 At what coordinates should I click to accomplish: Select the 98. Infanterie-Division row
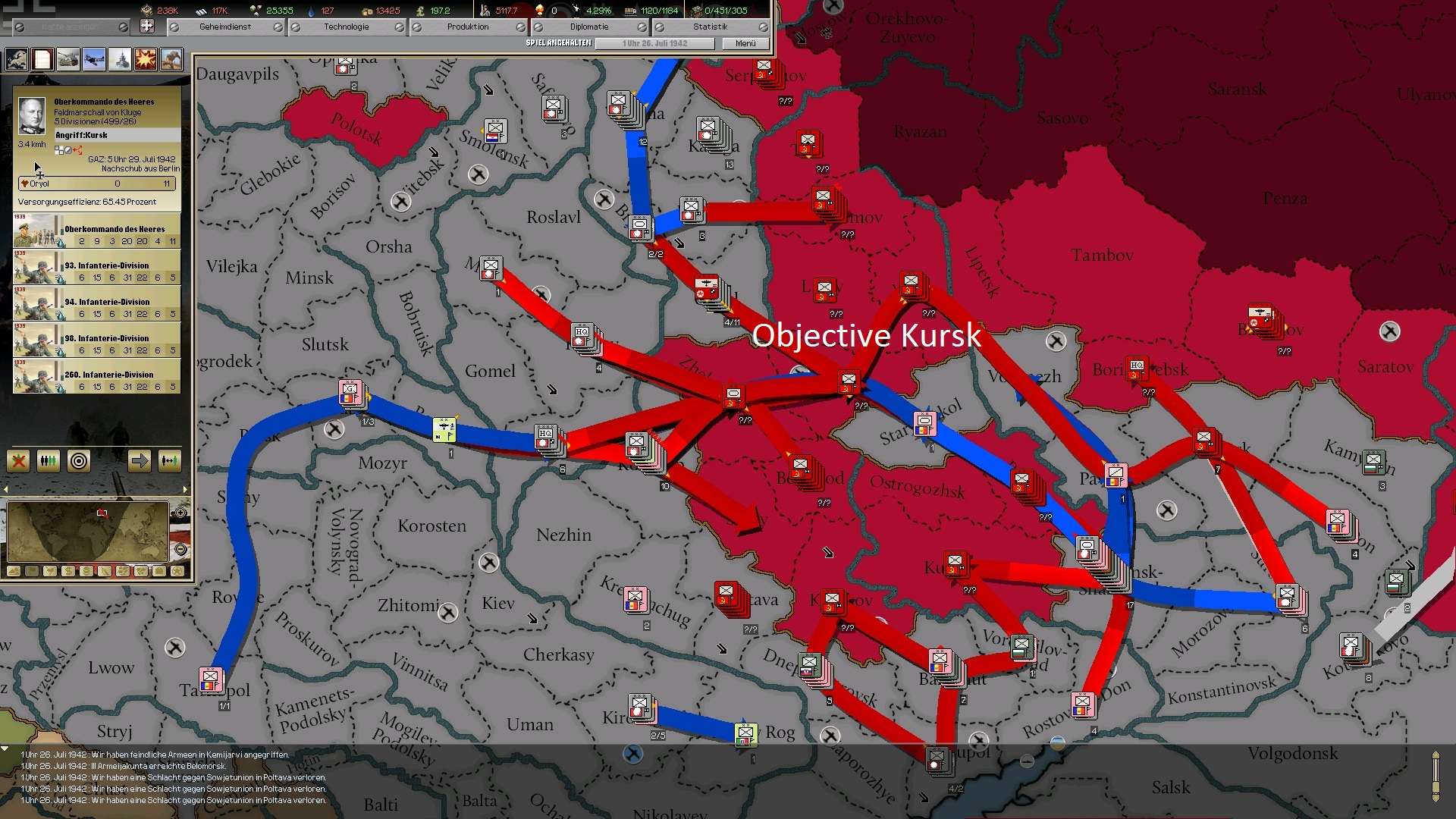point(97,340)
